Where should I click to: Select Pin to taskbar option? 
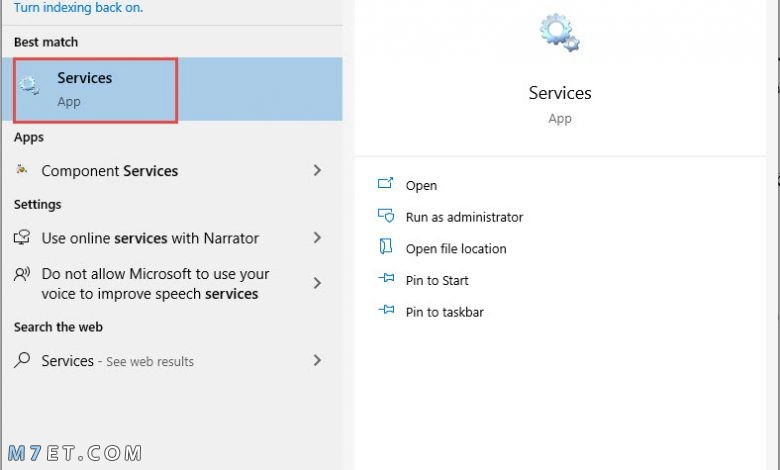pyautogui.click(x=445, y=312)
